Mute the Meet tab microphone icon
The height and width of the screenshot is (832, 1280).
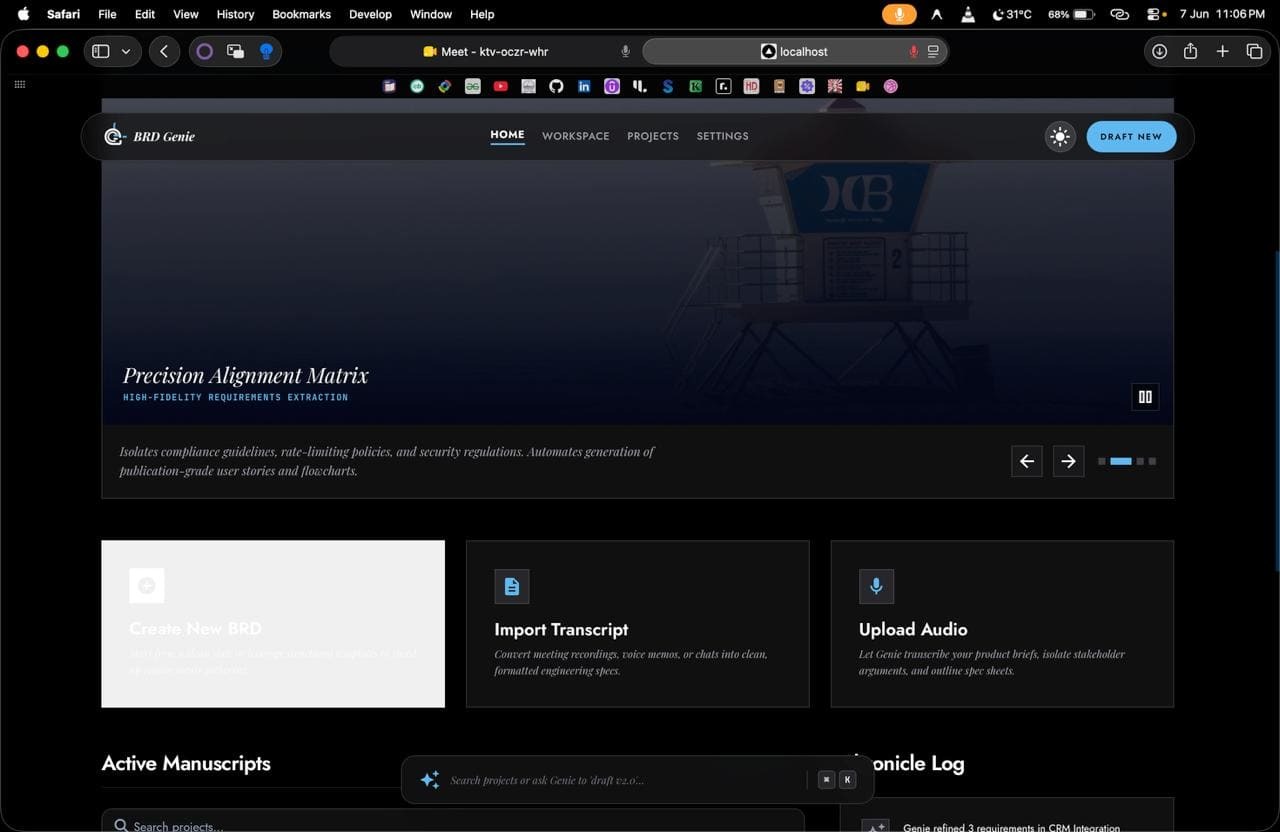(x=625, y=51)
